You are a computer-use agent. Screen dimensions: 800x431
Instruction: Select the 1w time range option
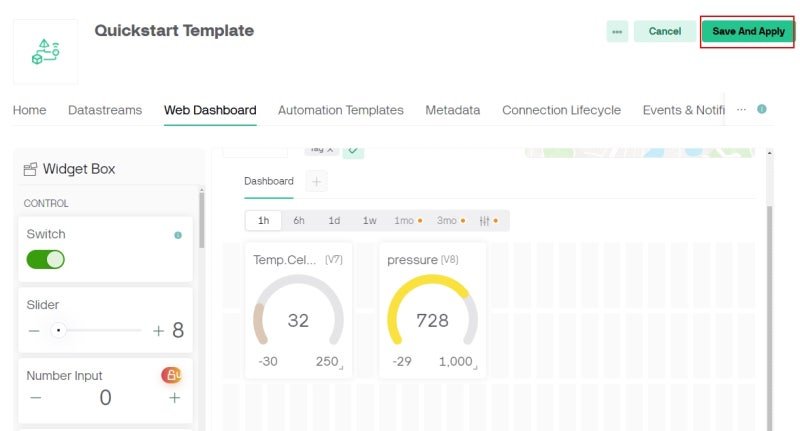click(369, 221)
